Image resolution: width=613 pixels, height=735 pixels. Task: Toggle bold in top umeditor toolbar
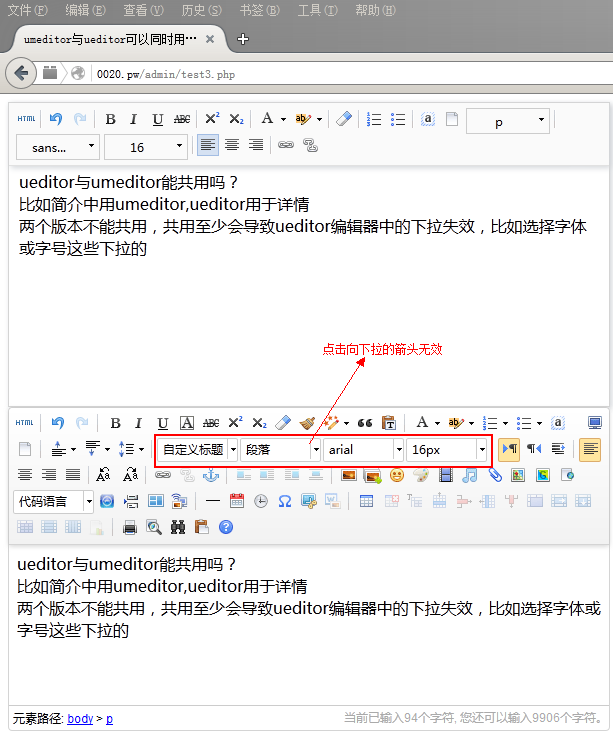pos(110,120)
